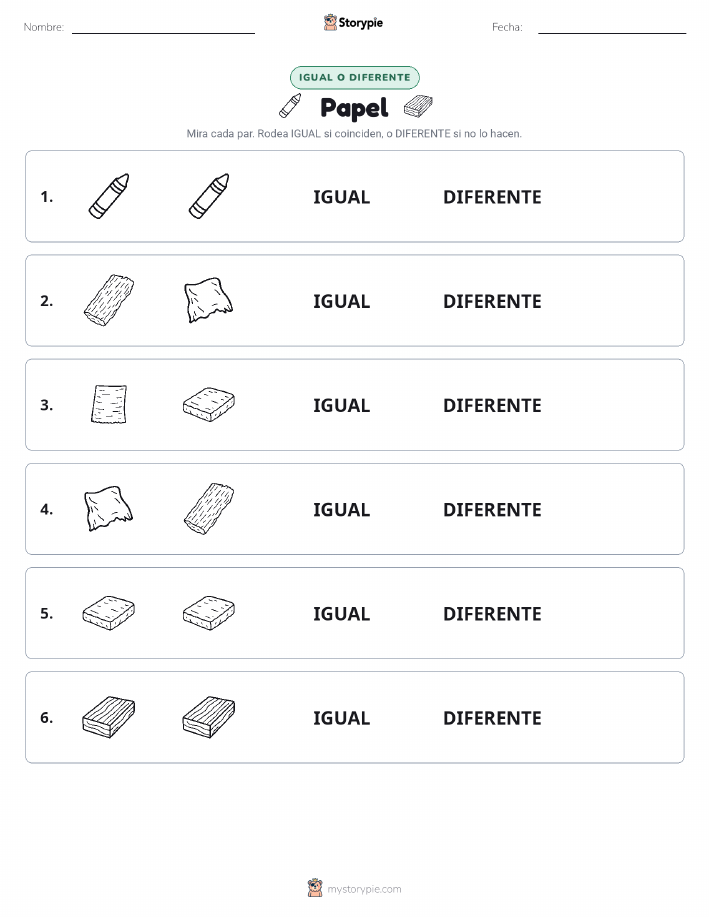Click the IGUAL O DIFERENTE badge
The image size is (709, 917).
354,77
